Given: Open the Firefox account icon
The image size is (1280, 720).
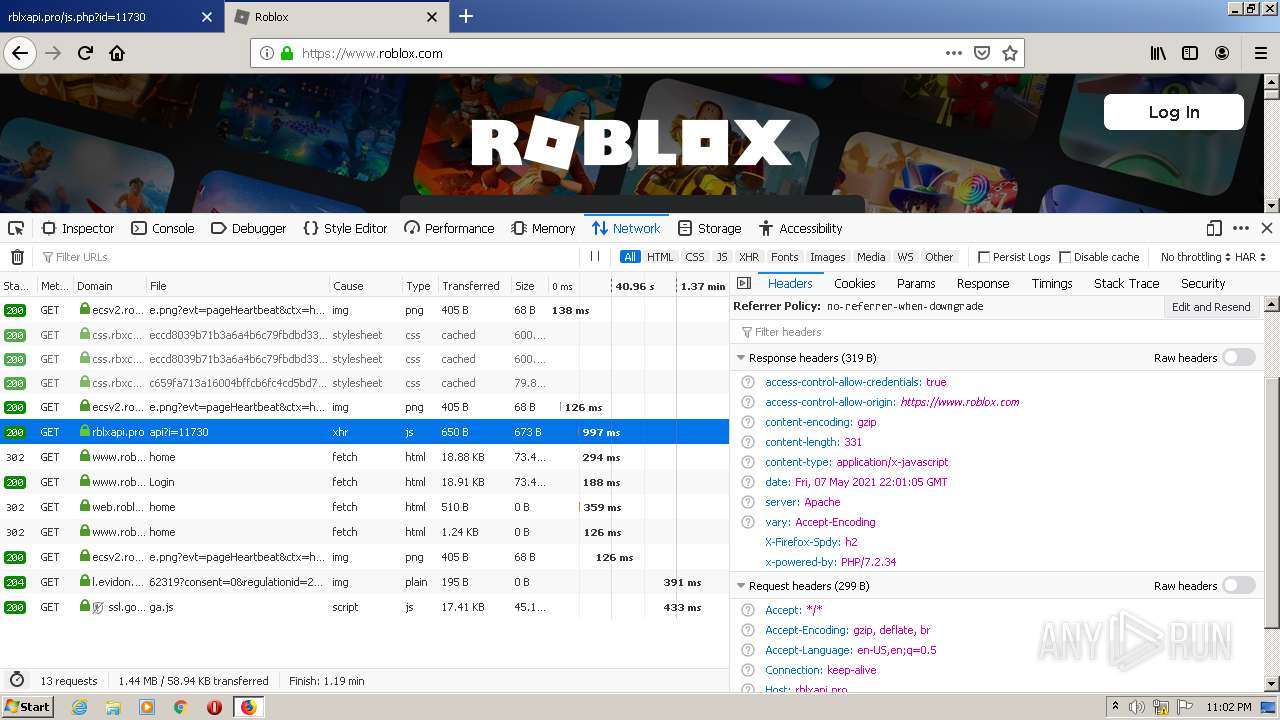Looking at the screenshot, I should pos(1222,53).
